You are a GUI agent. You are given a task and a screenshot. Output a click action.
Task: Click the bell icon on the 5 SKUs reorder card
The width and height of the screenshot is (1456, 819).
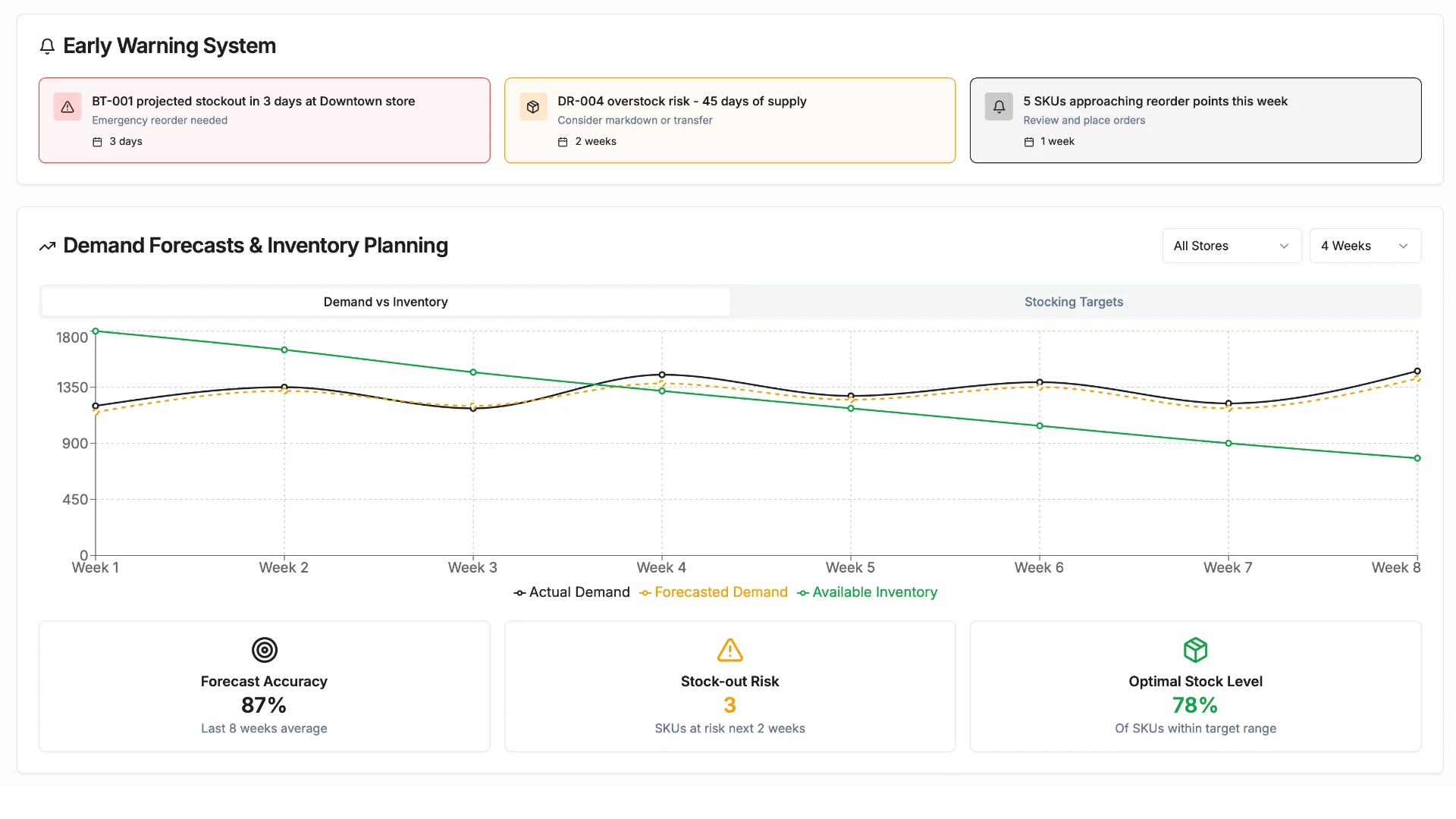click(x=999, y=106)
